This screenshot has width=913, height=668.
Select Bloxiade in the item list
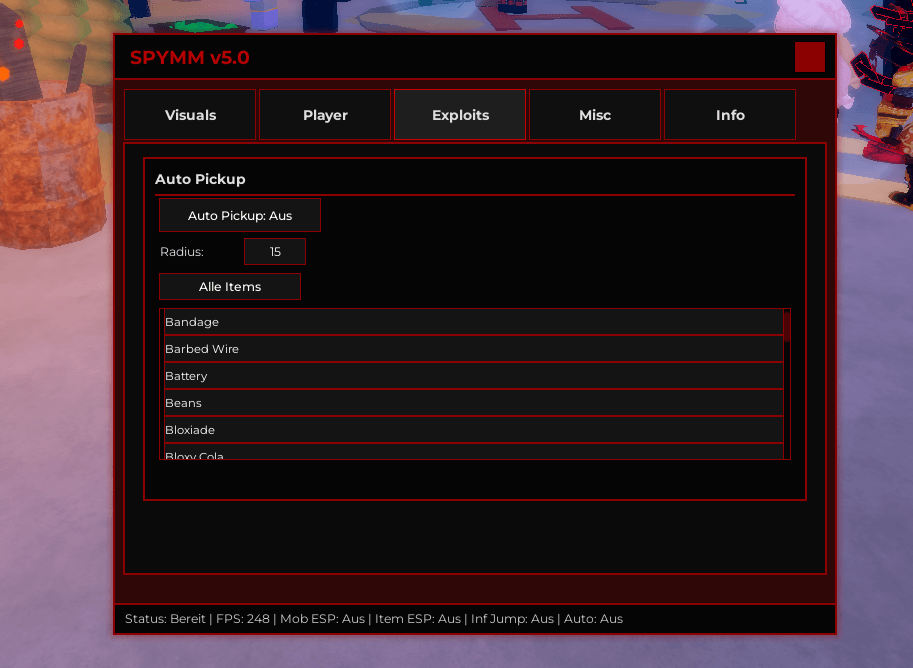[474, 430]
